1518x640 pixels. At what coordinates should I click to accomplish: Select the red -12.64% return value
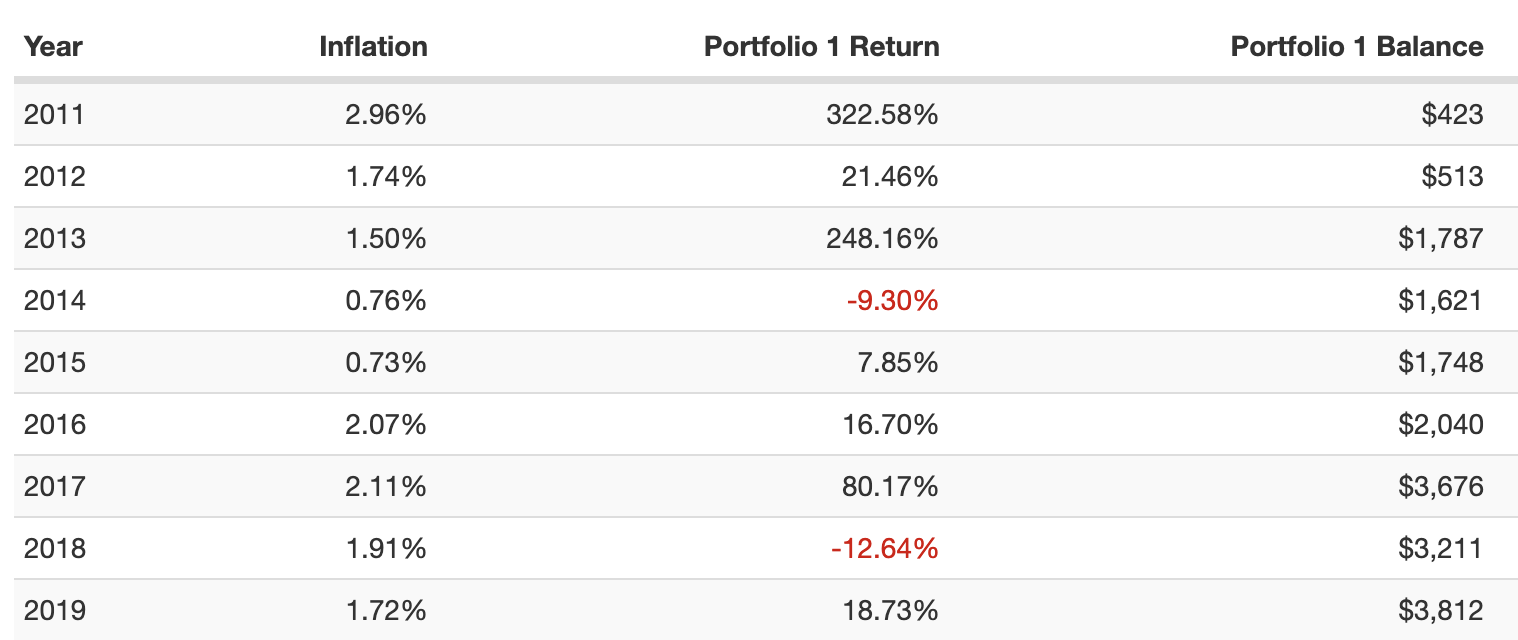coord(885,549)
